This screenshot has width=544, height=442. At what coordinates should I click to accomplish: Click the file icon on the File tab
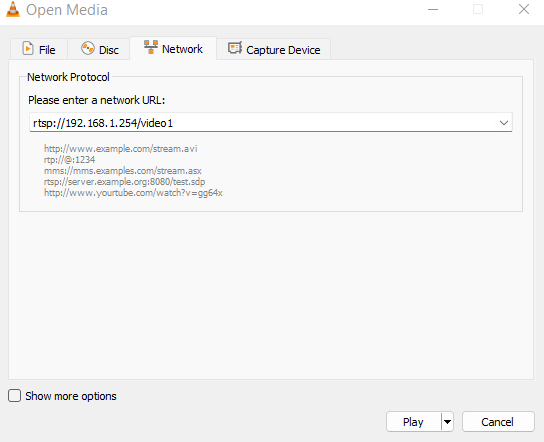28,49
